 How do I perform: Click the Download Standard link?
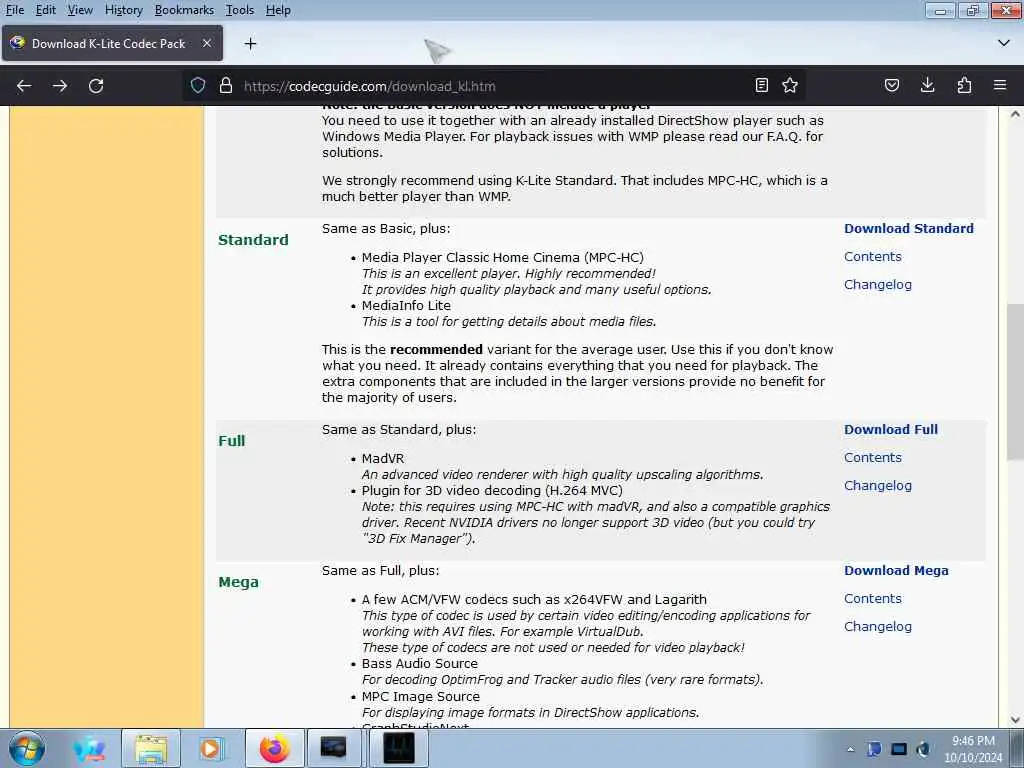click(x=908, y=229)
